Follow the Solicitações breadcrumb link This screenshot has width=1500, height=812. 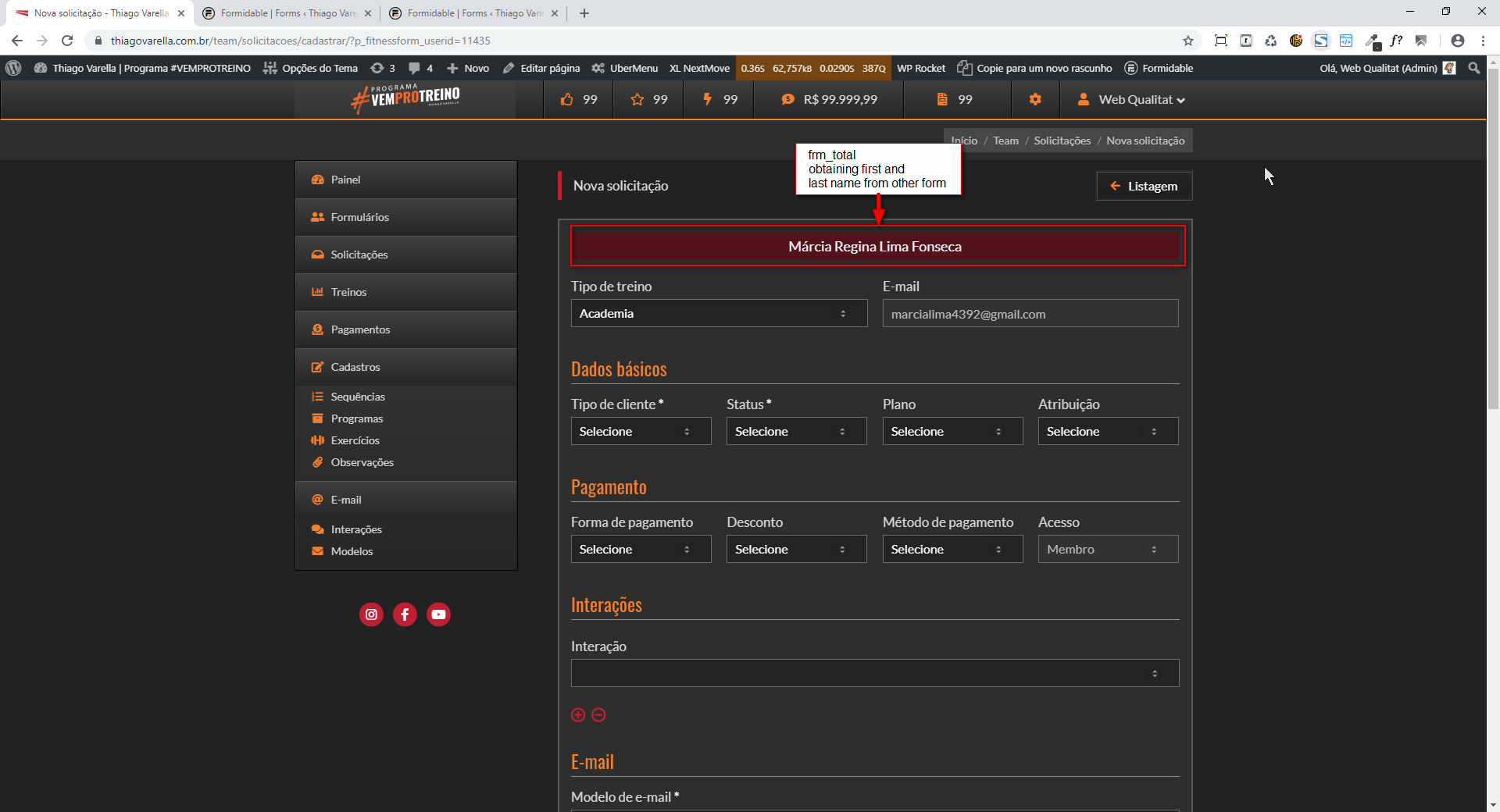(1062, 141)
